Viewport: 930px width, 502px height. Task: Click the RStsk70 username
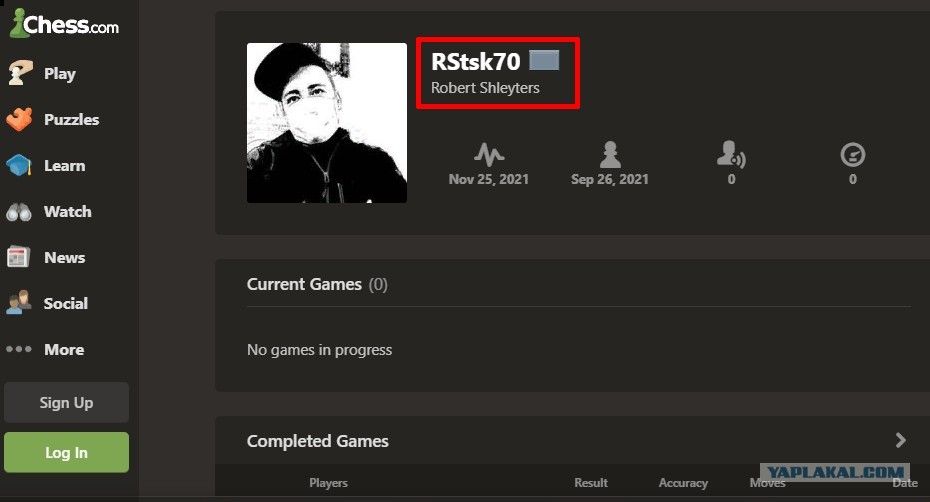pos(476,61)
